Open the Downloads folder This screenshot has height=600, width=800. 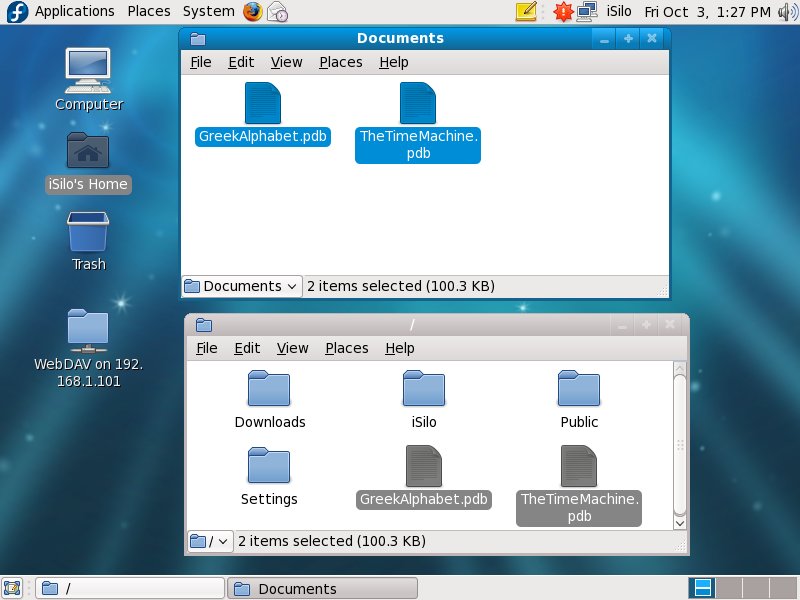pyautogui.click(x=269, y=389)
